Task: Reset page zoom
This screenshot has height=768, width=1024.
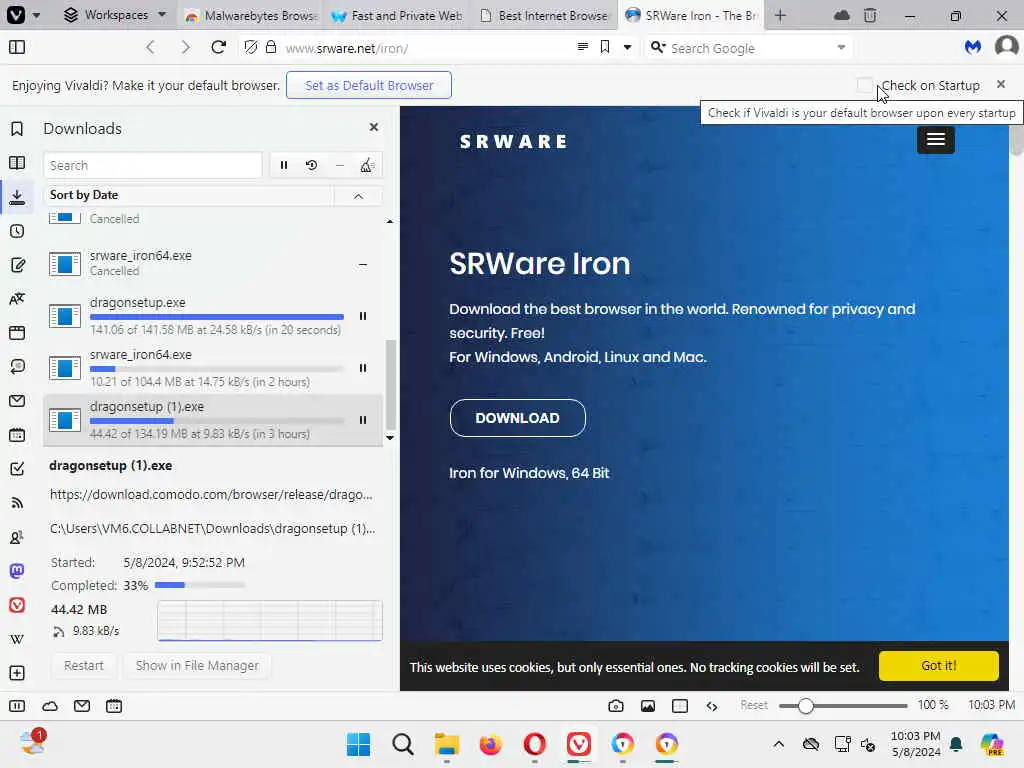Action: 754,705
